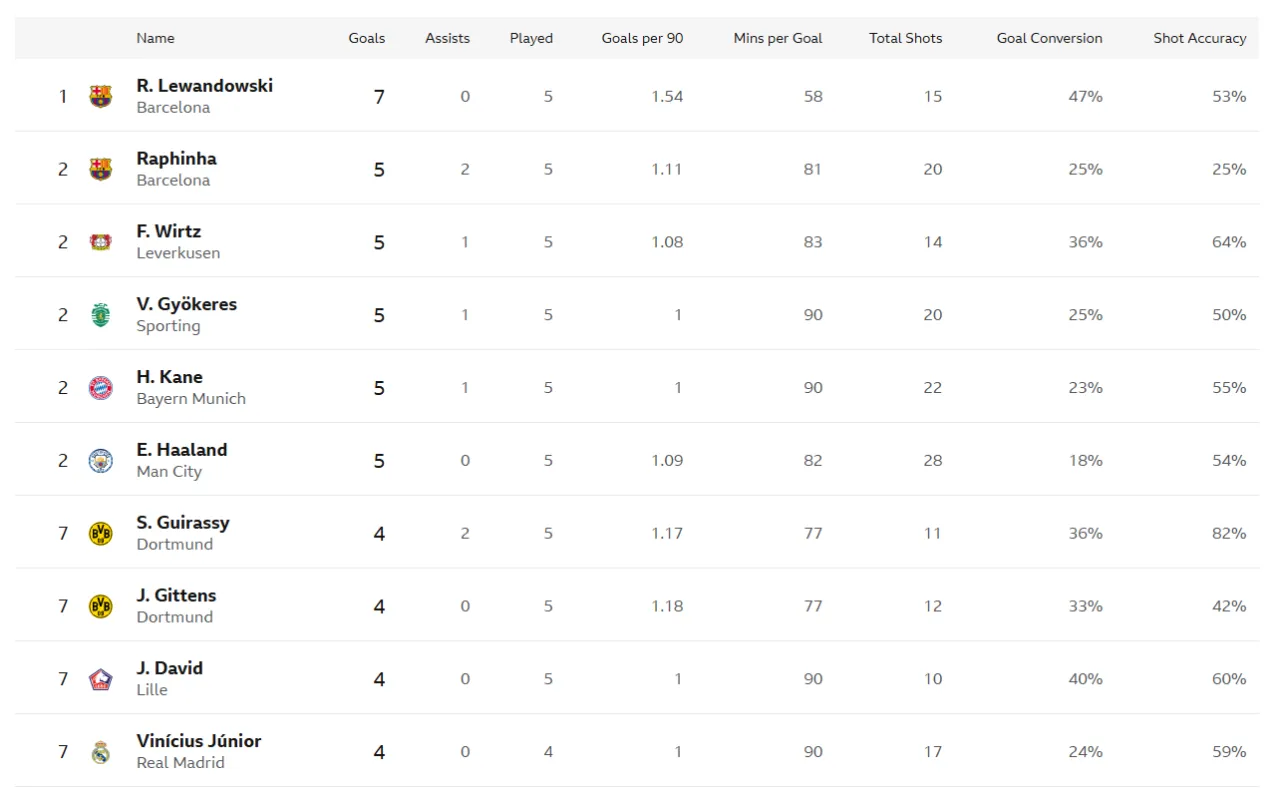Click the Goals per 90 header
The width and height of the screenshot is (1280, 797).
[x=642, y=38]
